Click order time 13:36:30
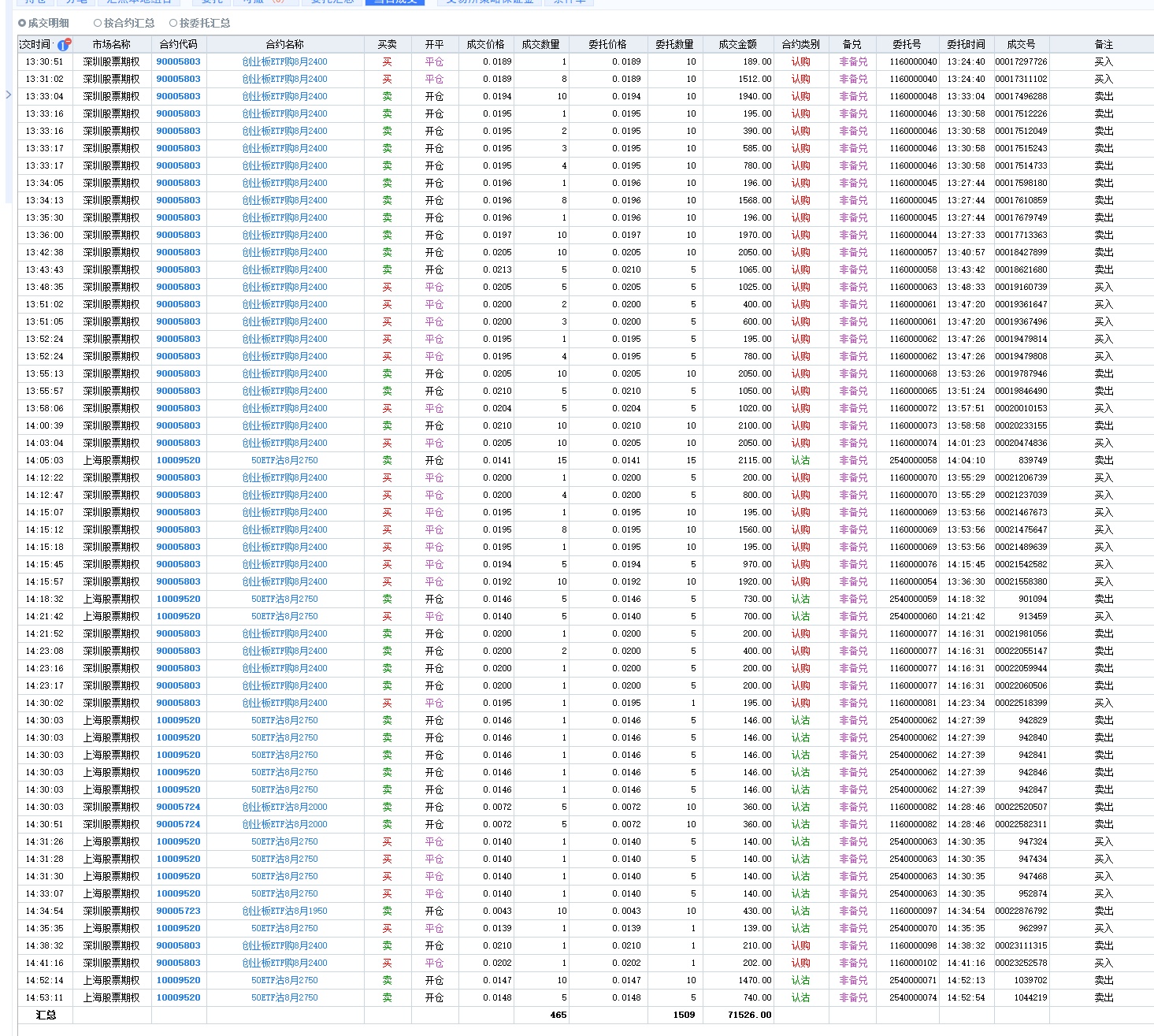Screen dimensions: 1154x1036 coord(966,581)
